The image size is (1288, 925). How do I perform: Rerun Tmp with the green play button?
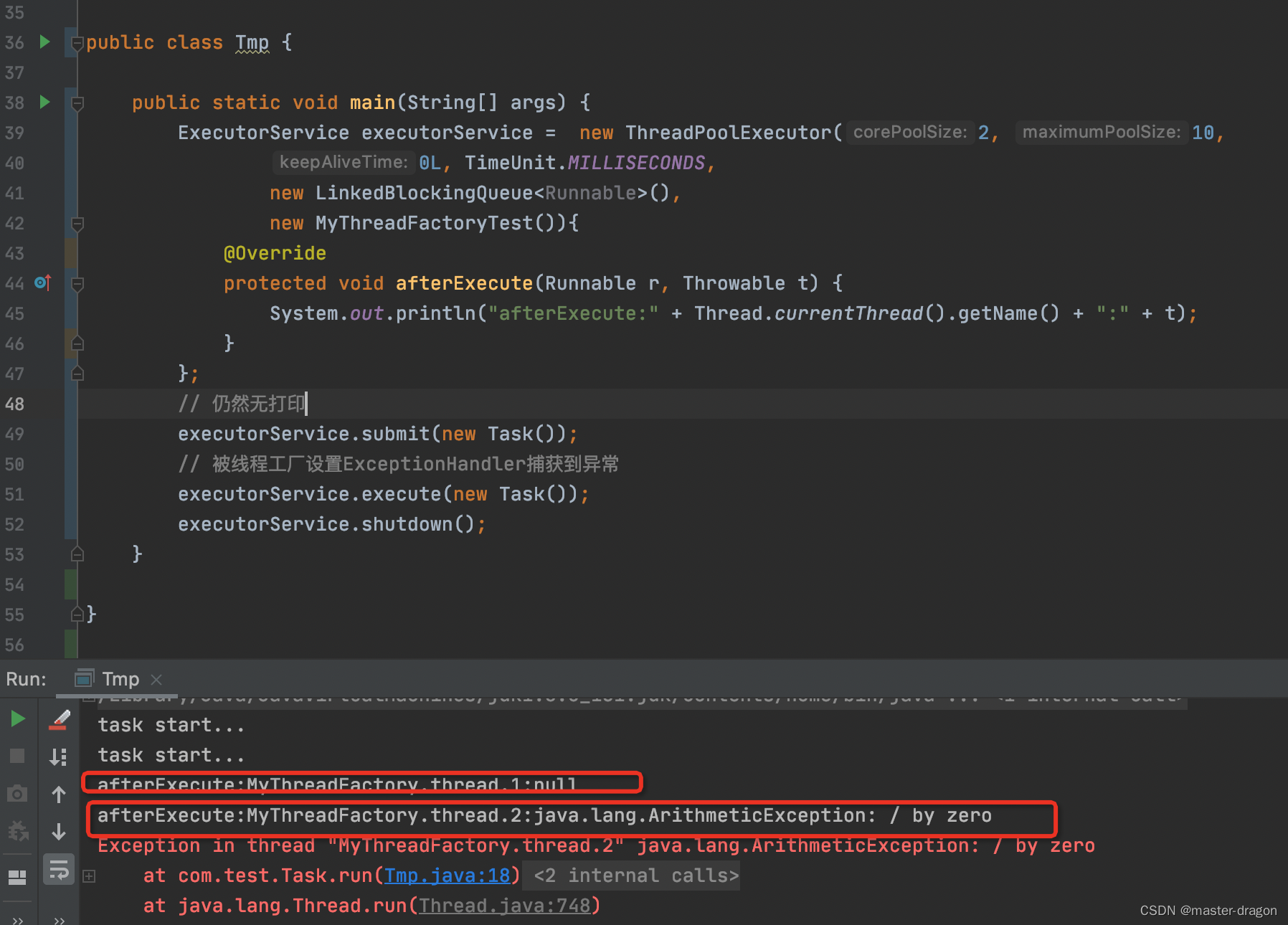(17, 718)
